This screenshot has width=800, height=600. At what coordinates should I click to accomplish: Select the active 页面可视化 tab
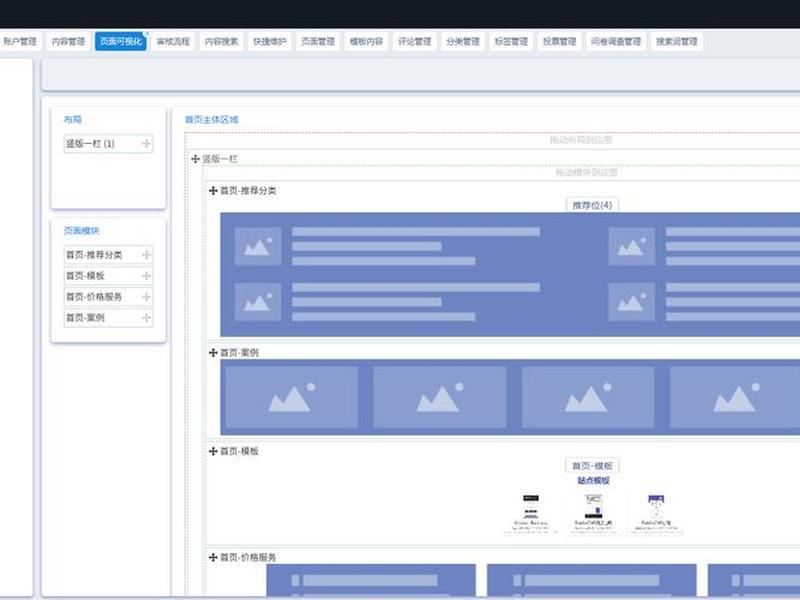point(120,41)
